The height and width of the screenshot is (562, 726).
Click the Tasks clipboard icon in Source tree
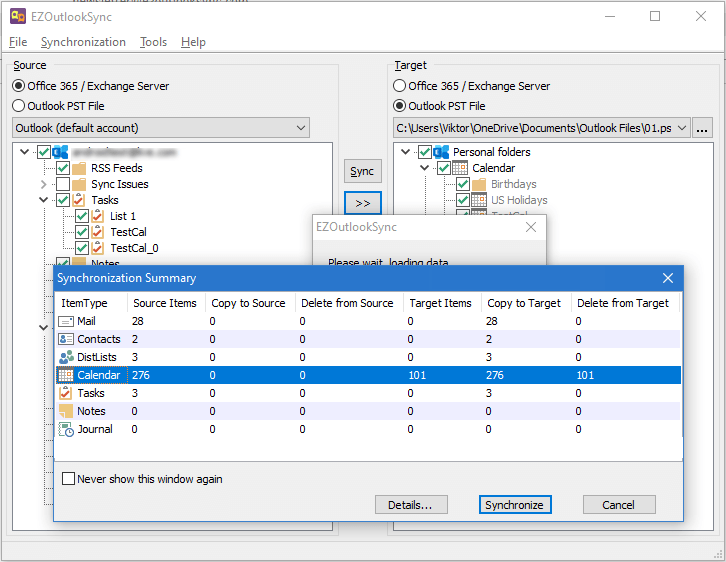(79, 200)
